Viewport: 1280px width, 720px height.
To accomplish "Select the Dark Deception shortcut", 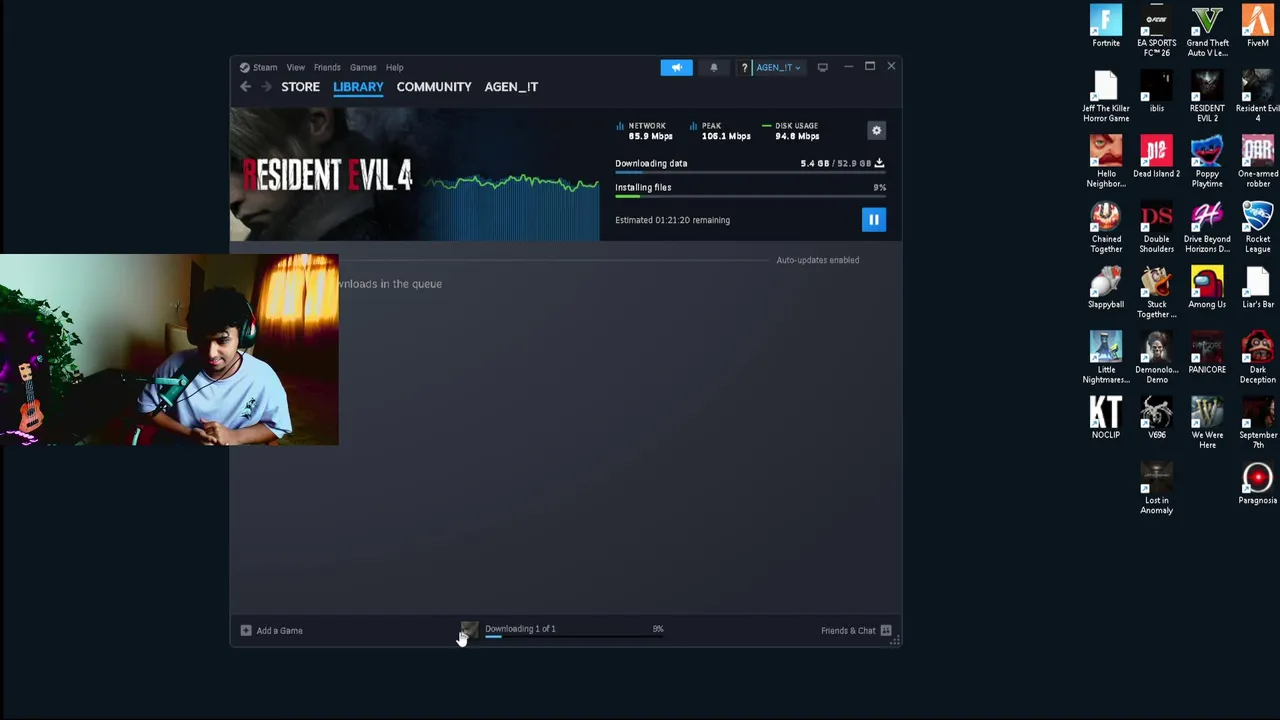I will coord(1258,358).
